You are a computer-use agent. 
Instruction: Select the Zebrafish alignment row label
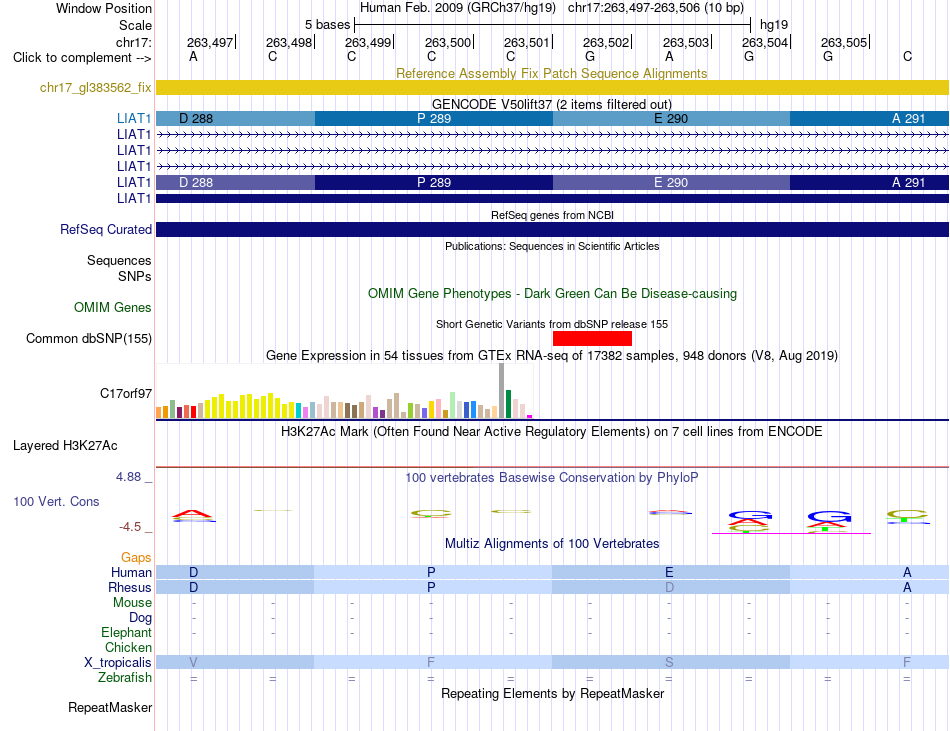pos(125,678)
